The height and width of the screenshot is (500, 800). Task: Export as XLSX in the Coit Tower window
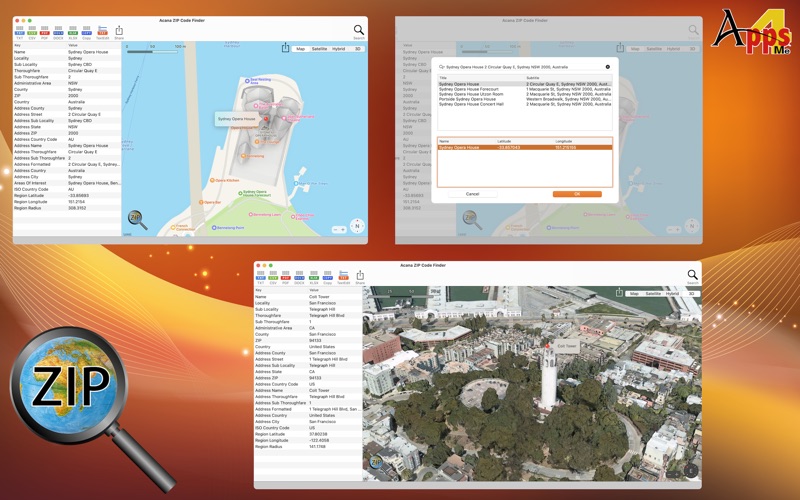pos(312,277)
